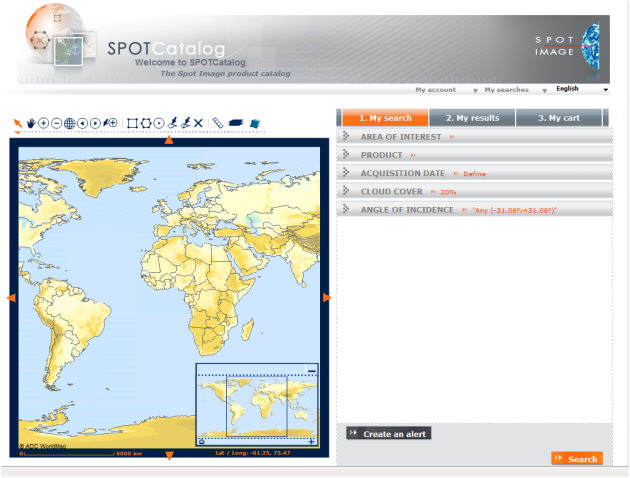The width and height of the screenshot is (630, 478).
Task: Open the English language dropdown
Action: pos(582,89)
